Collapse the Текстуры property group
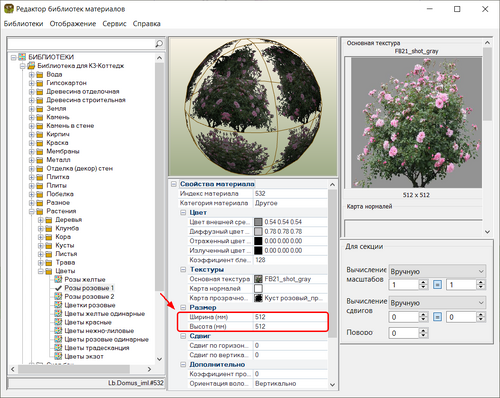500x398 pixels. pyautogui.click(x=183, y=270)
